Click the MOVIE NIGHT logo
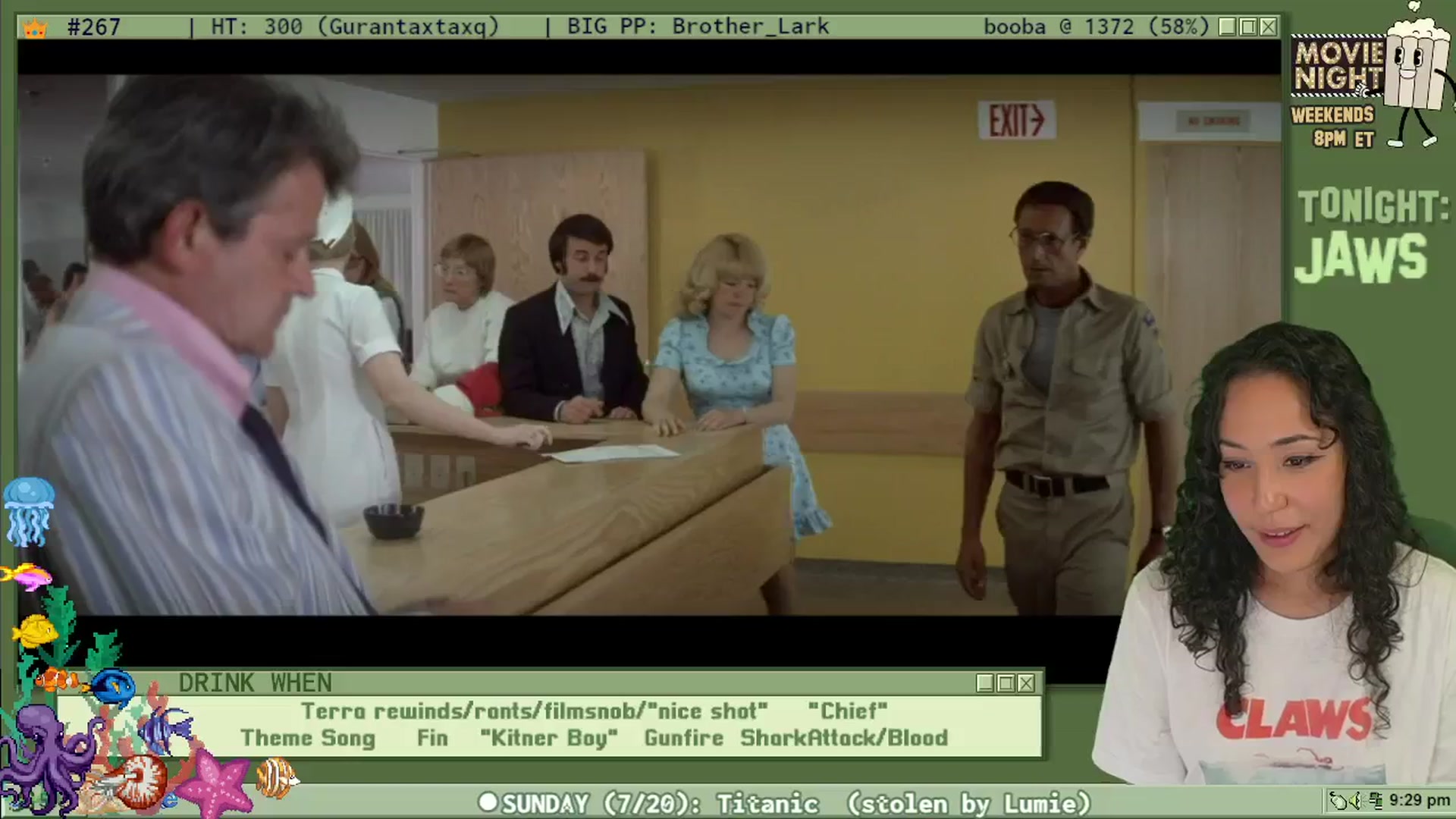The image size is (1456, 819). coord(1338,67)
